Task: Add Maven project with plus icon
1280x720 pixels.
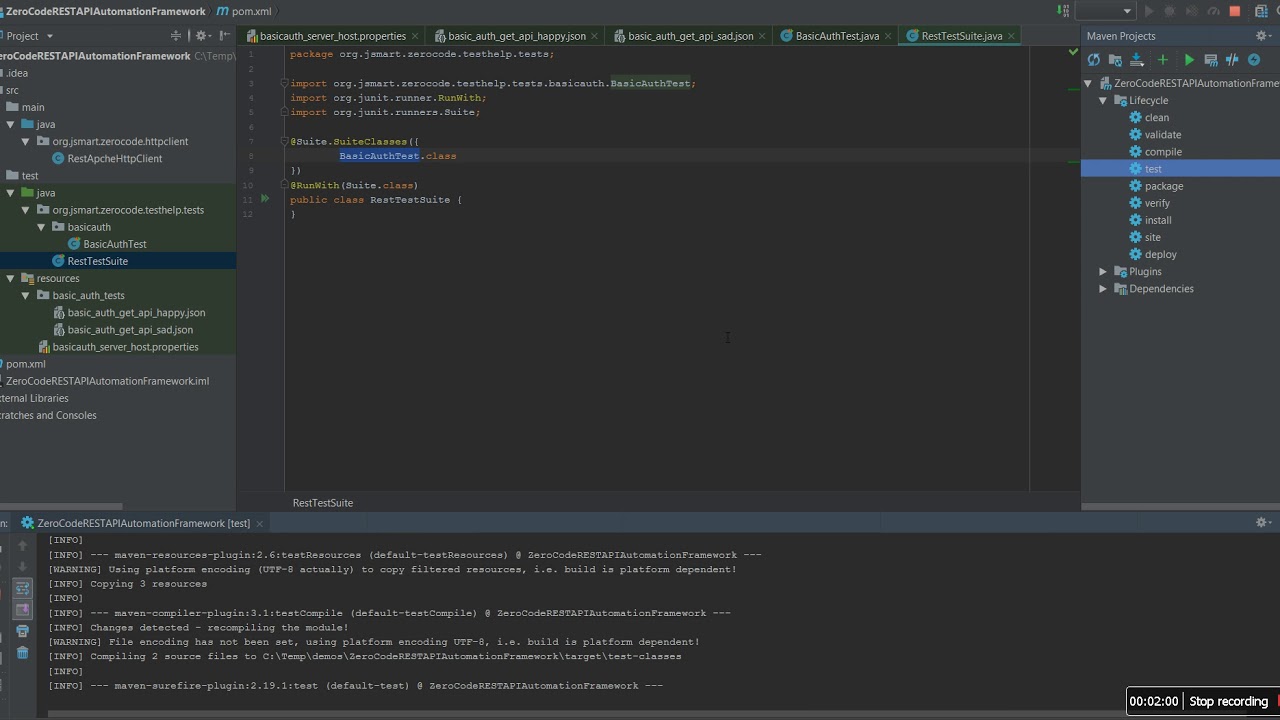Action: tap(1163, 60)
